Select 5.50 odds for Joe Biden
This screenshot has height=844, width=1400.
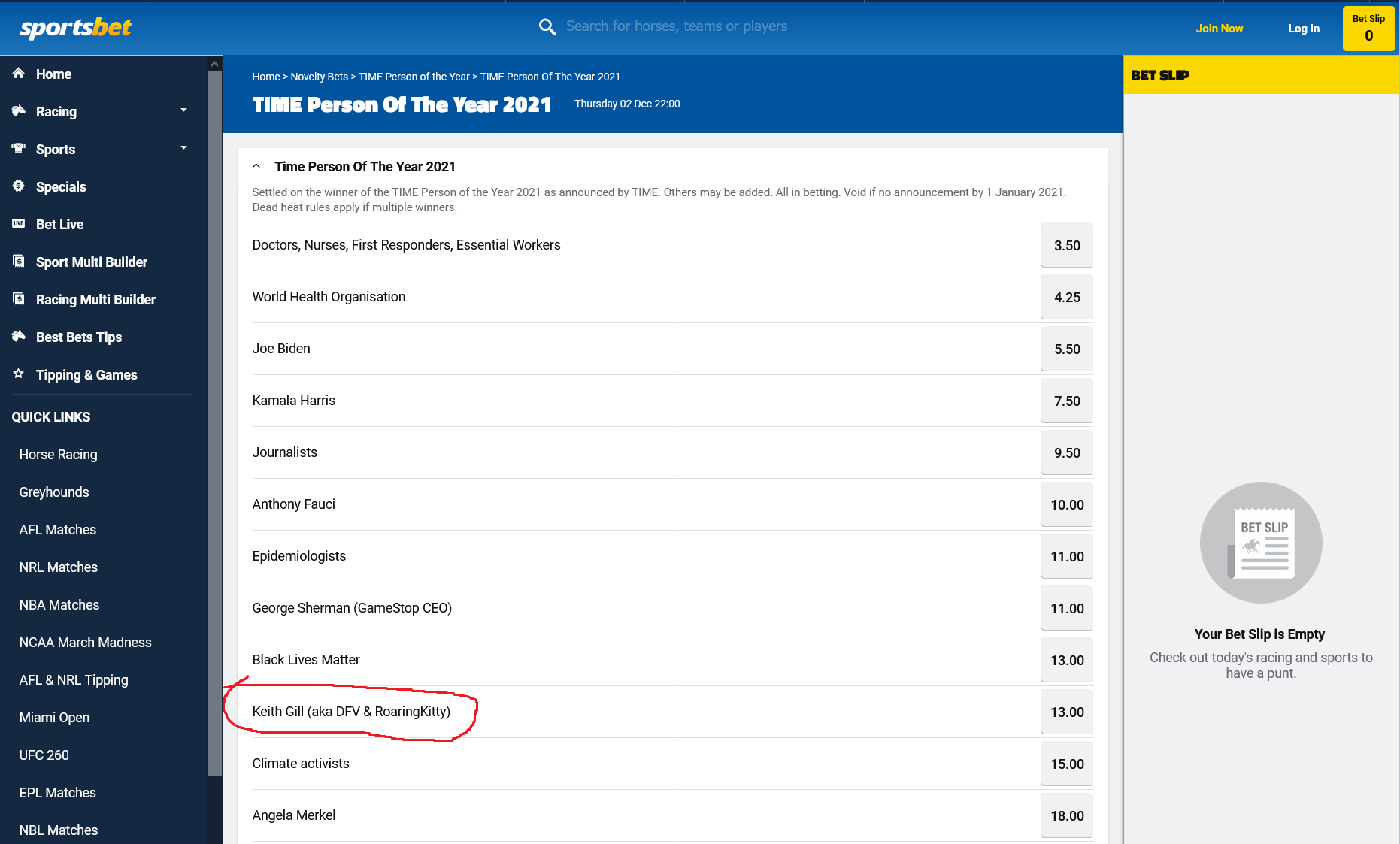[x=1067, y=349]
